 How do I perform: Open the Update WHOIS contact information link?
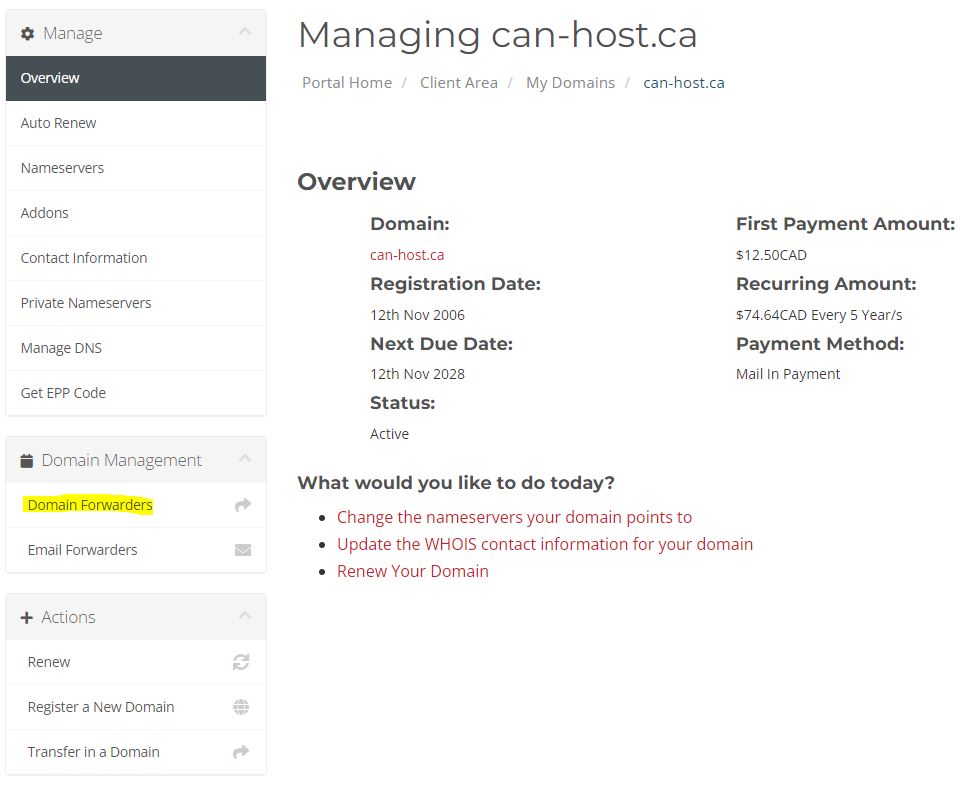coord(545,544)
